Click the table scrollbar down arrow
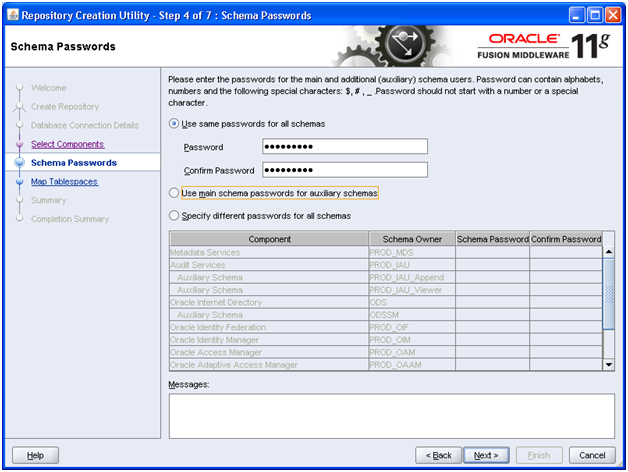This screenshot has height=472, width=628. [609, 365]
